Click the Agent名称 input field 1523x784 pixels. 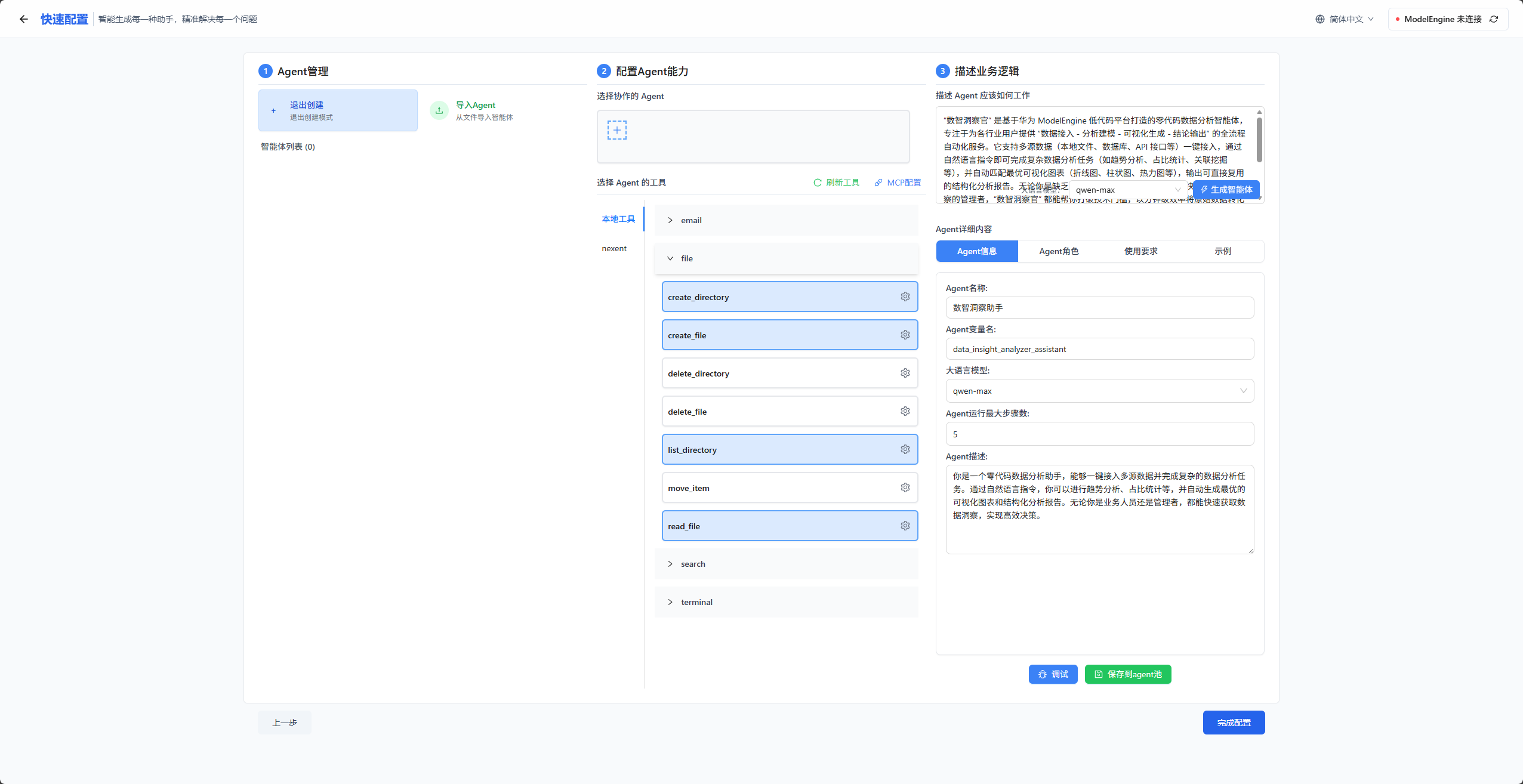pyautogui.click(x=1099, y=308)
